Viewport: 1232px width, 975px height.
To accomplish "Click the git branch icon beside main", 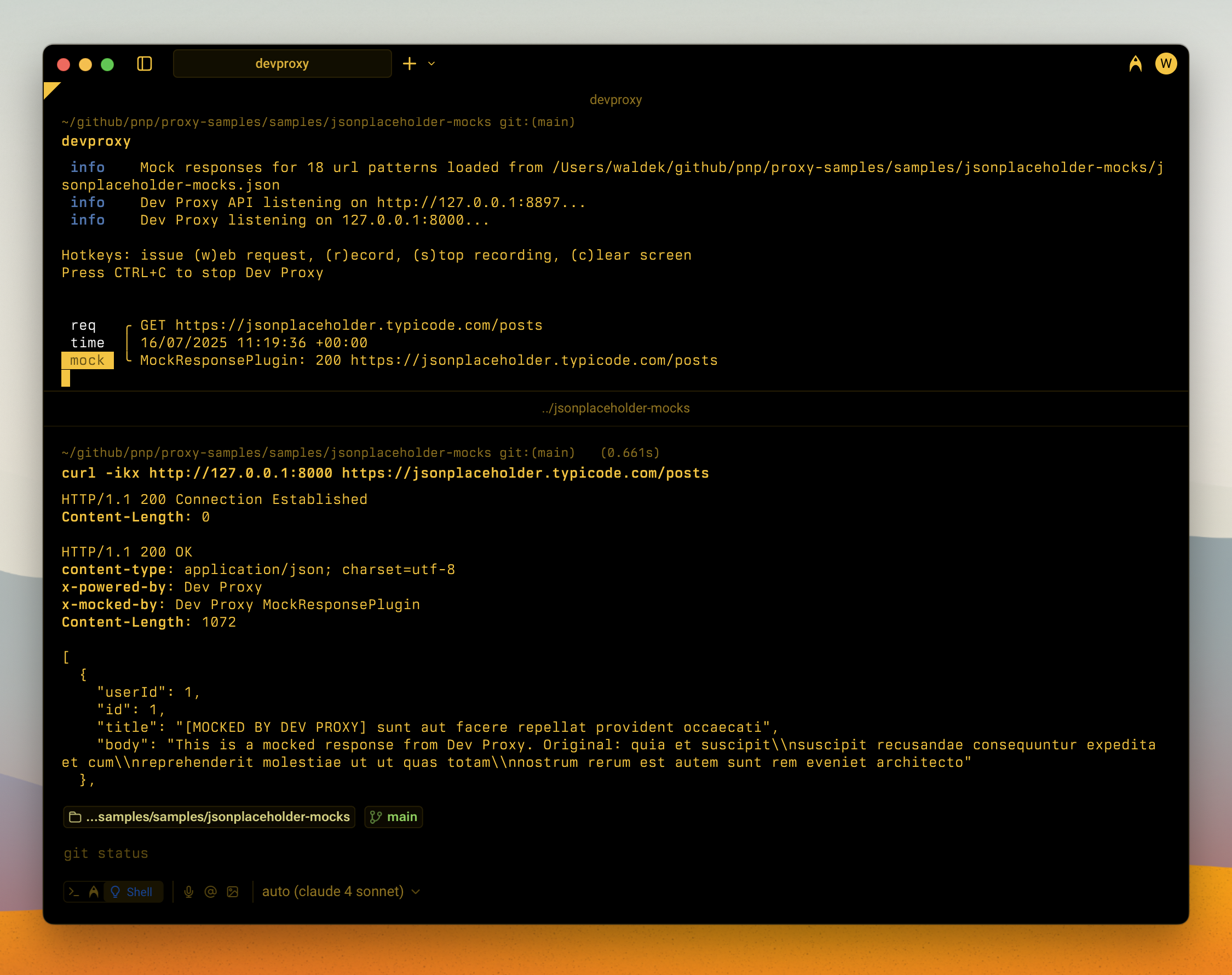I will click(376, 817).
